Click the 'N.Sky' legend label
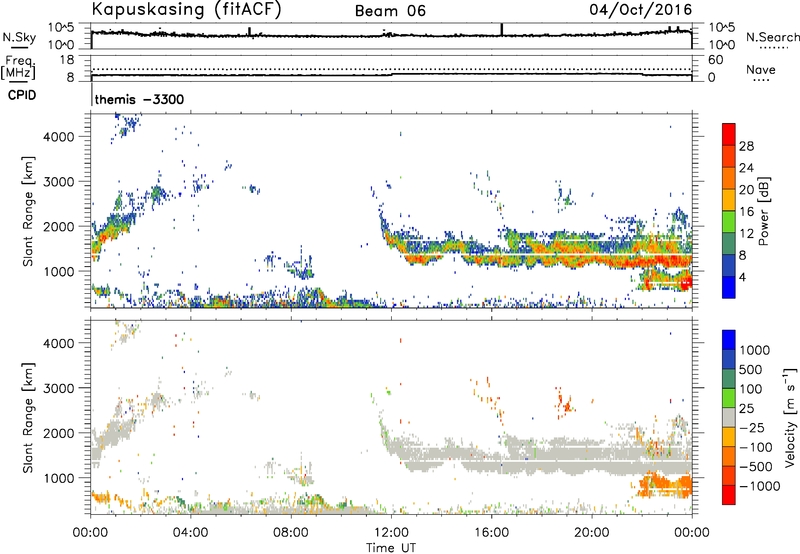Screen dimensions: 800x554 [19, 37]
